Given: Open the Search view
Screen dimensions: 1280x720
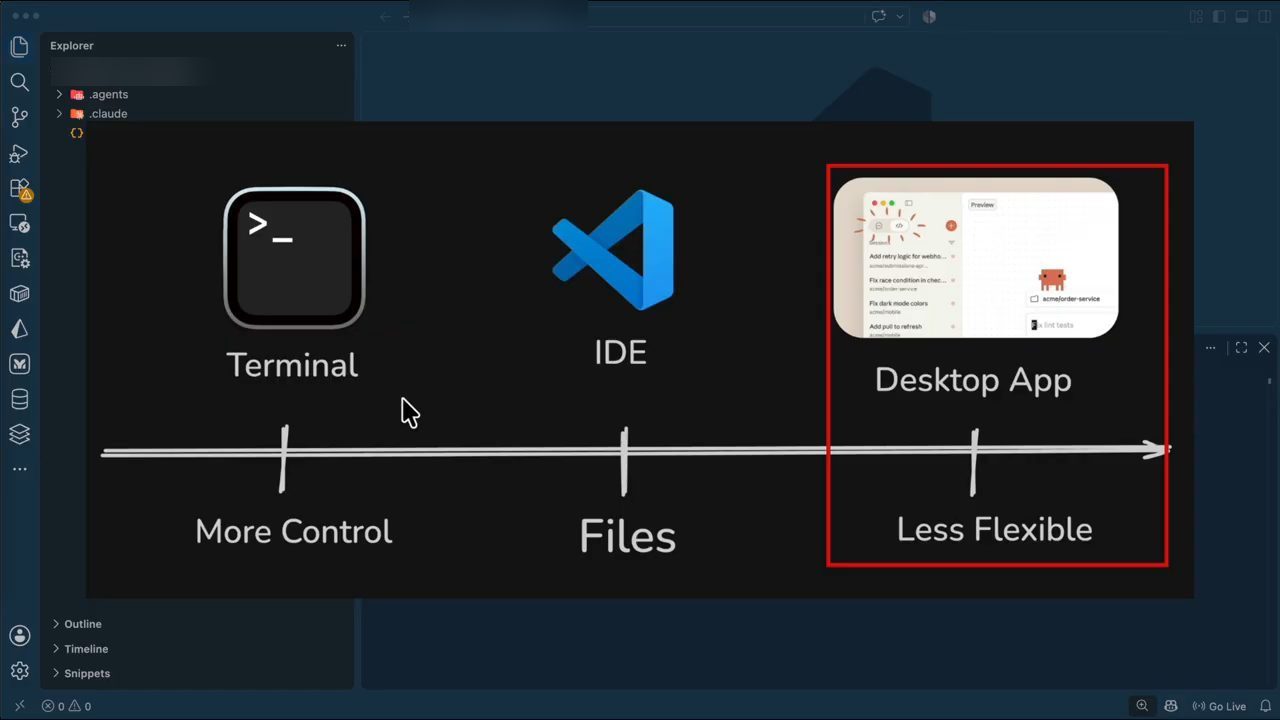Looking at the screenshot, I should [x=19, y=82].
